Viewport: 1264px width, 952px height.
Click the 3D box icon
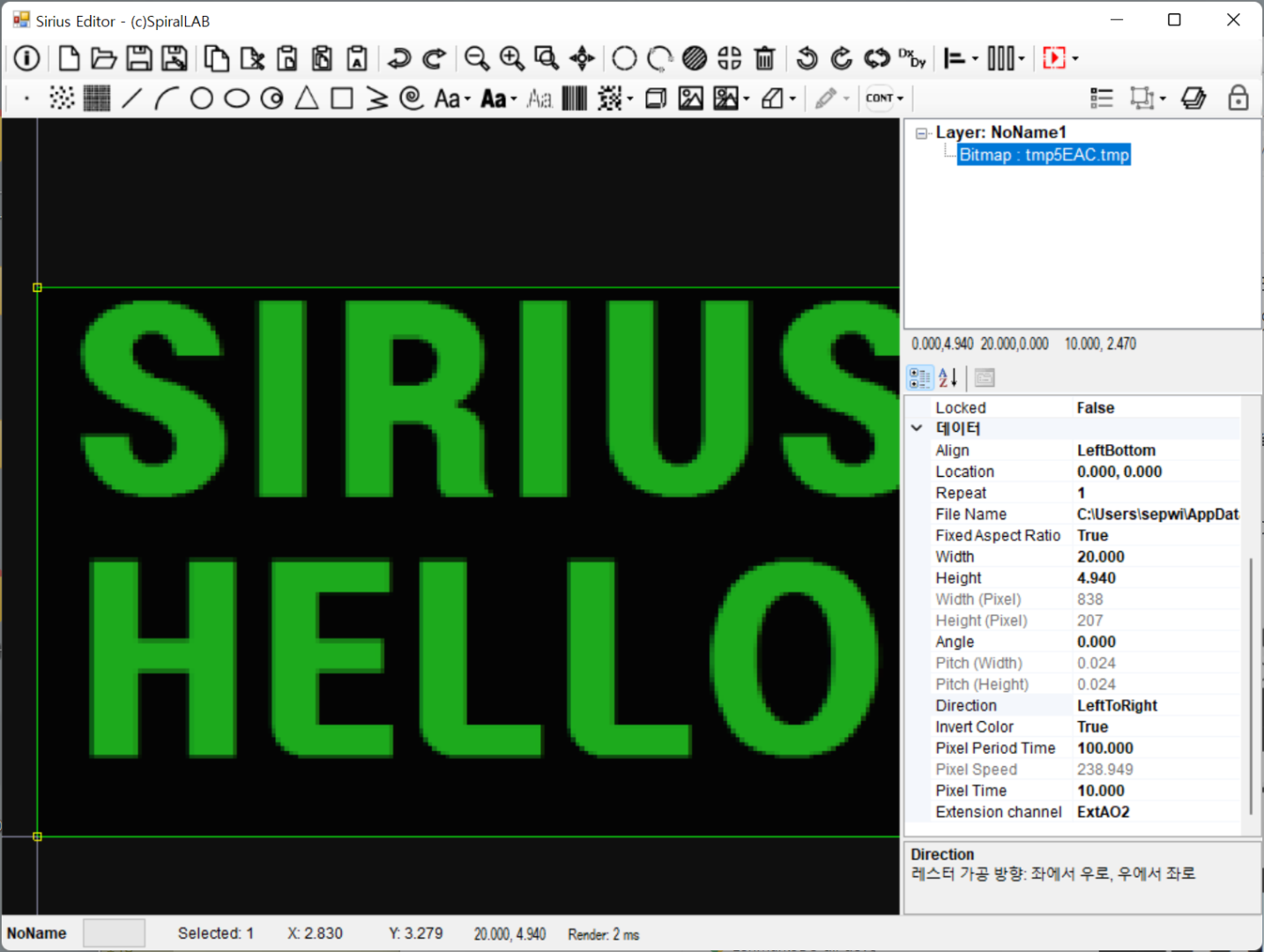pyautogui.click(x=656, y=98)
